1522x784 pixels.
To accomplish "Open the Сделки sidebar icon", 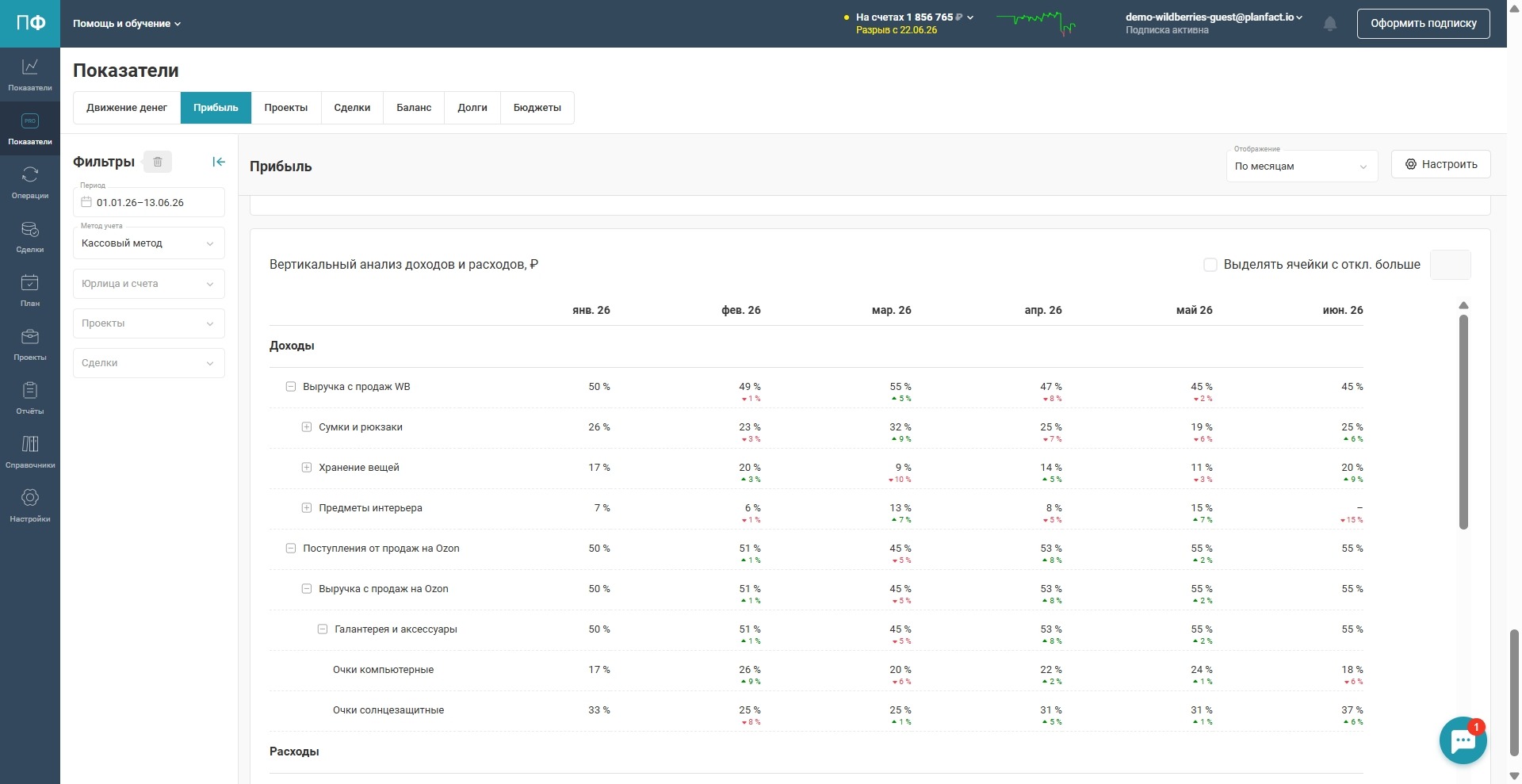I will tap(30, 236).
